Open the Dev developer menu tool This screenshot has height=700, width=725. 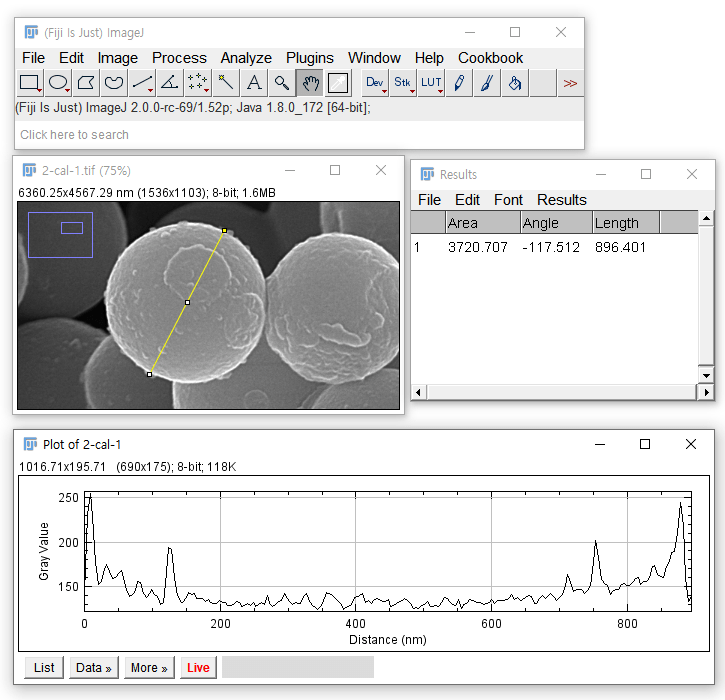point(375,83)
